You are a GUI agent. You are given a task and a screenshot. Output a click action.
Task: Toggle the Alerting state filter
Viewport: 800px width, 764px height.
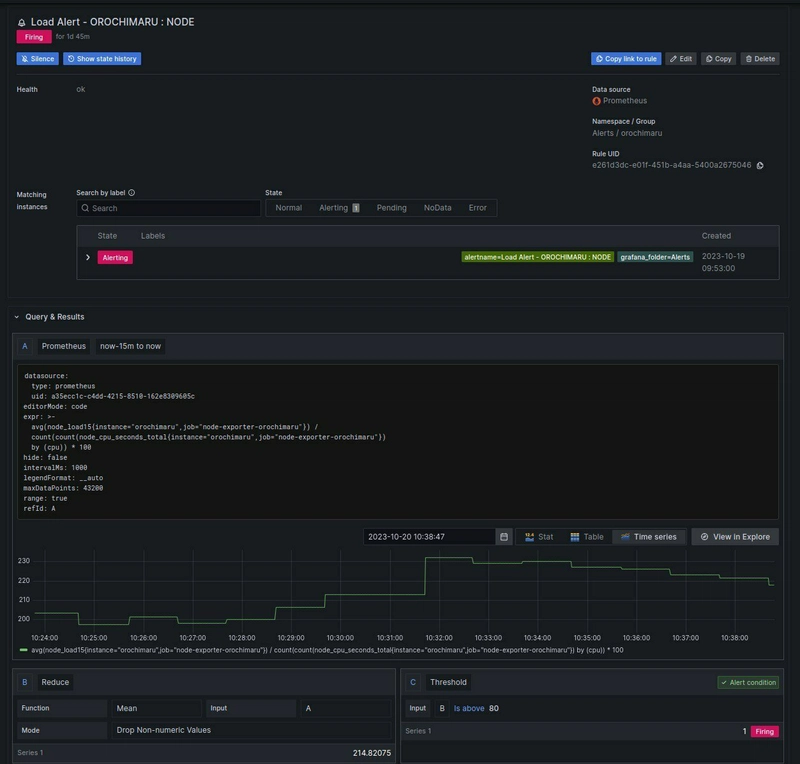[x=338, y=208]
